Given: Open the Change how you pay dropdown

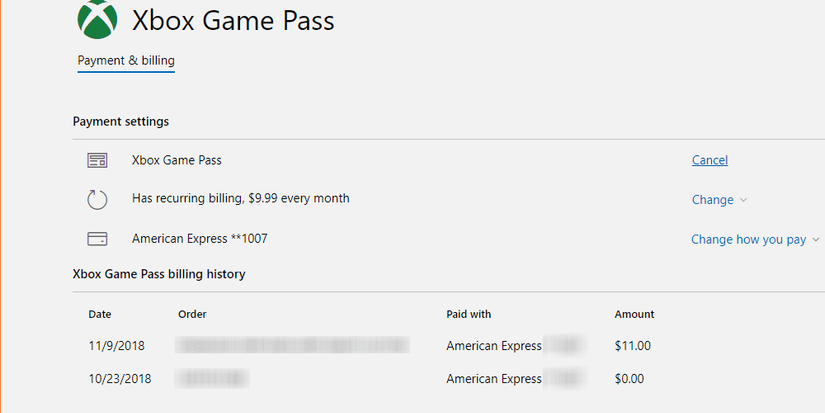Looking at the screenshot, I should coord(748,240).
